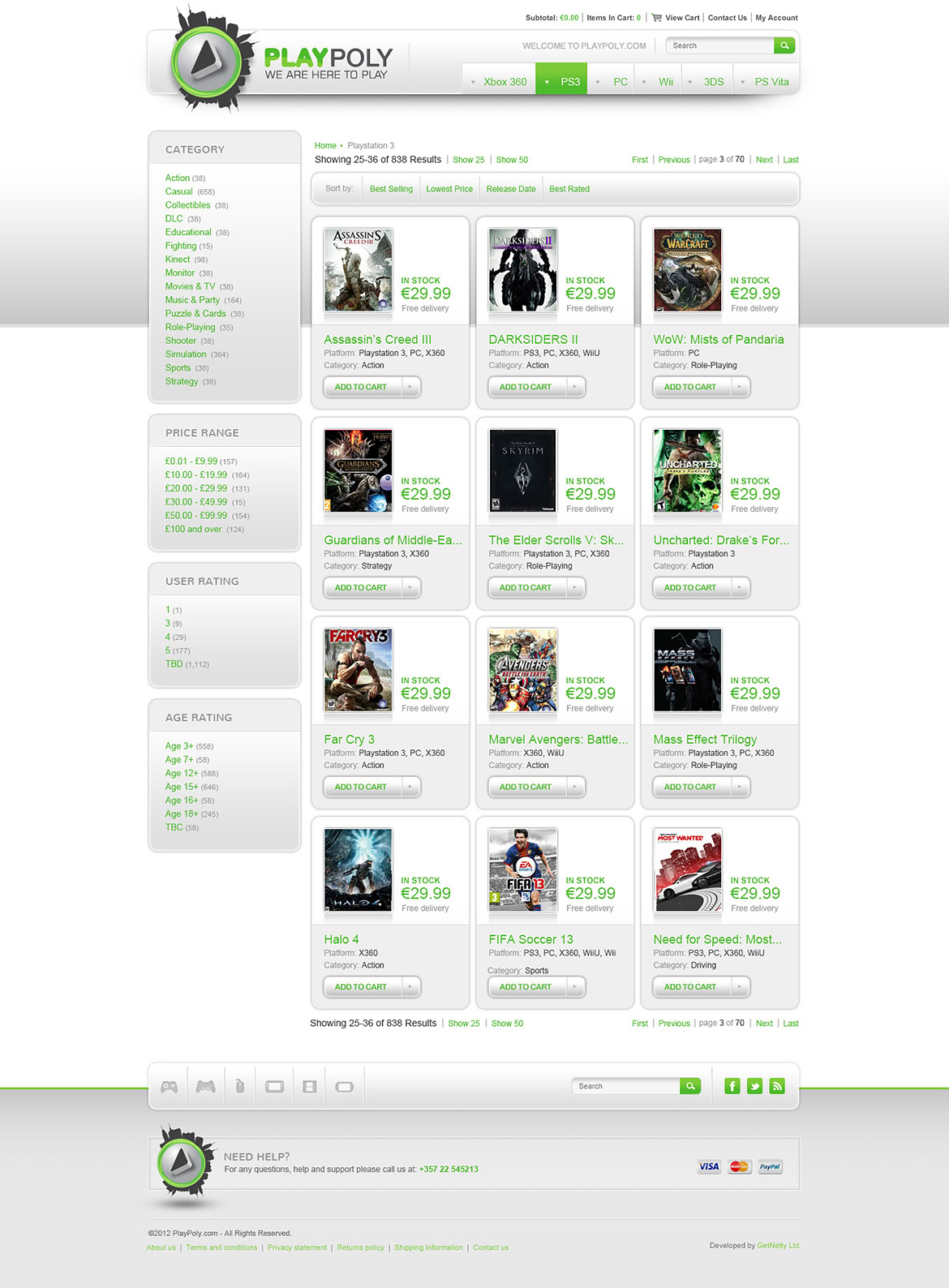Click the header search magnifier button
This screenshot has height=1288, width=949.
click(784, 45)
